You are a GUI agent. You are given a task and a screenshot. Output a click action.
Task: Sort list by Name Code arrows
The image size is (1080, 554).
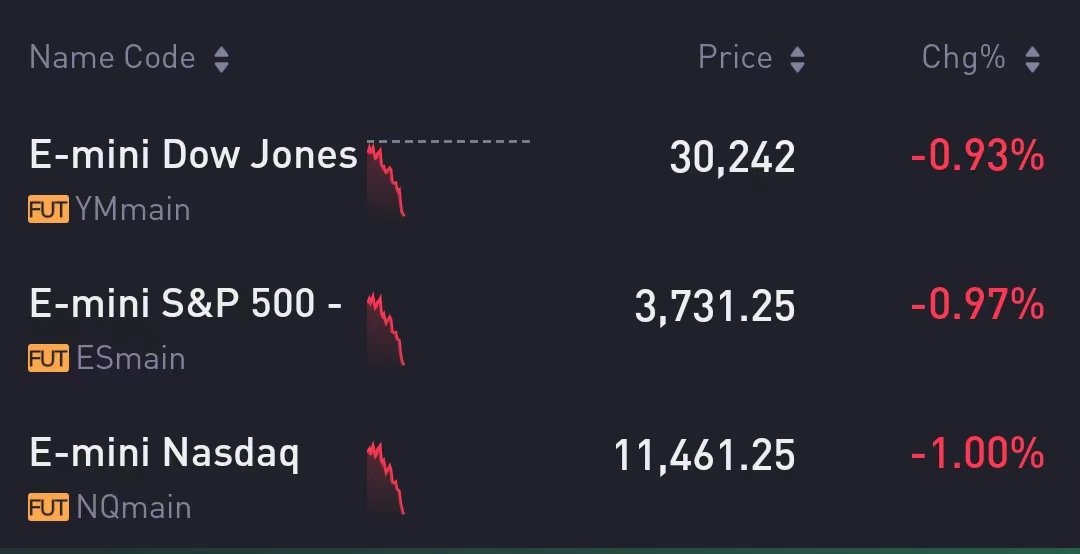pos(221,59)
